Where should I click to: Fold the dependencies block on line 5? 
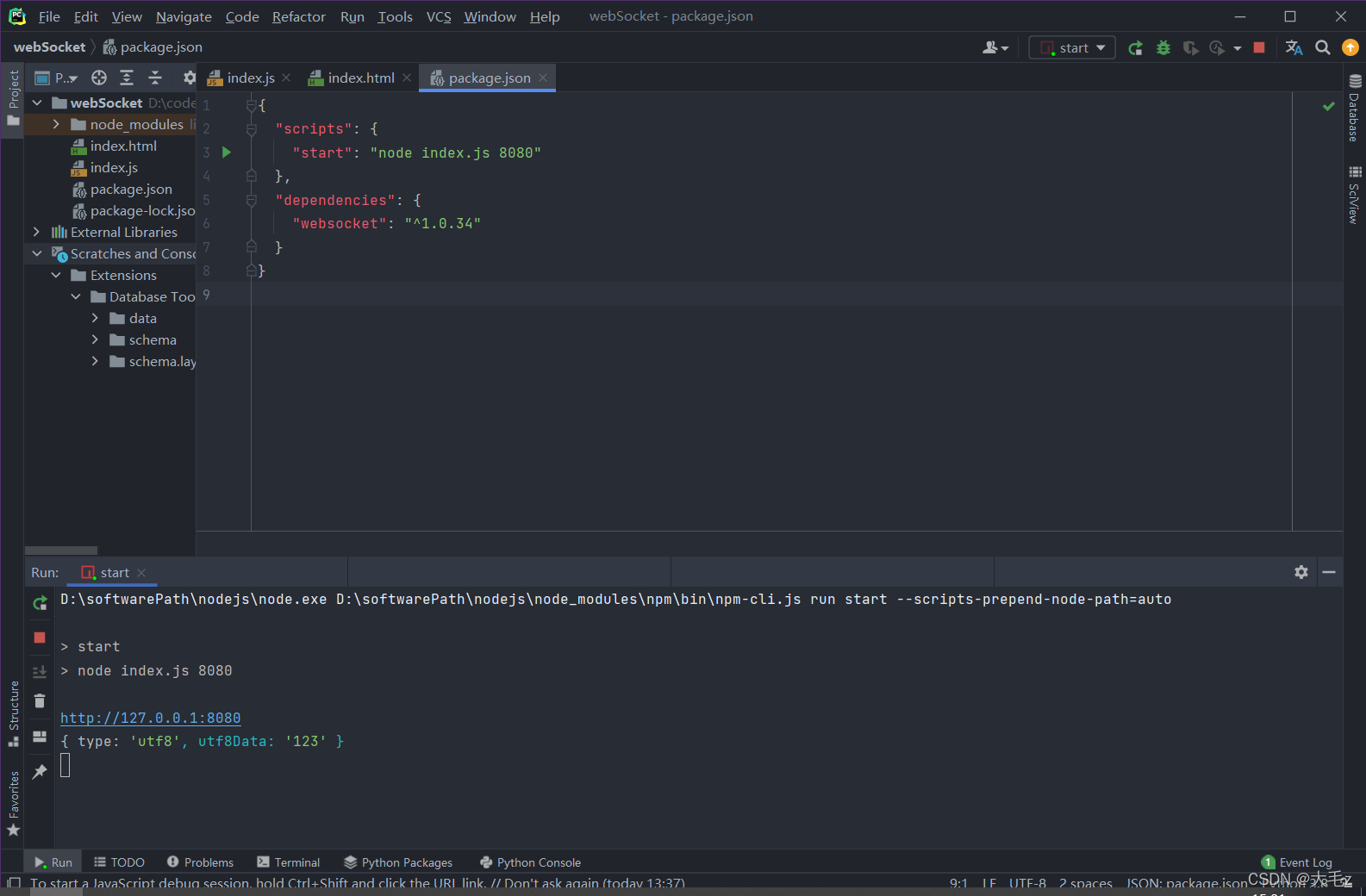(252, 200)
